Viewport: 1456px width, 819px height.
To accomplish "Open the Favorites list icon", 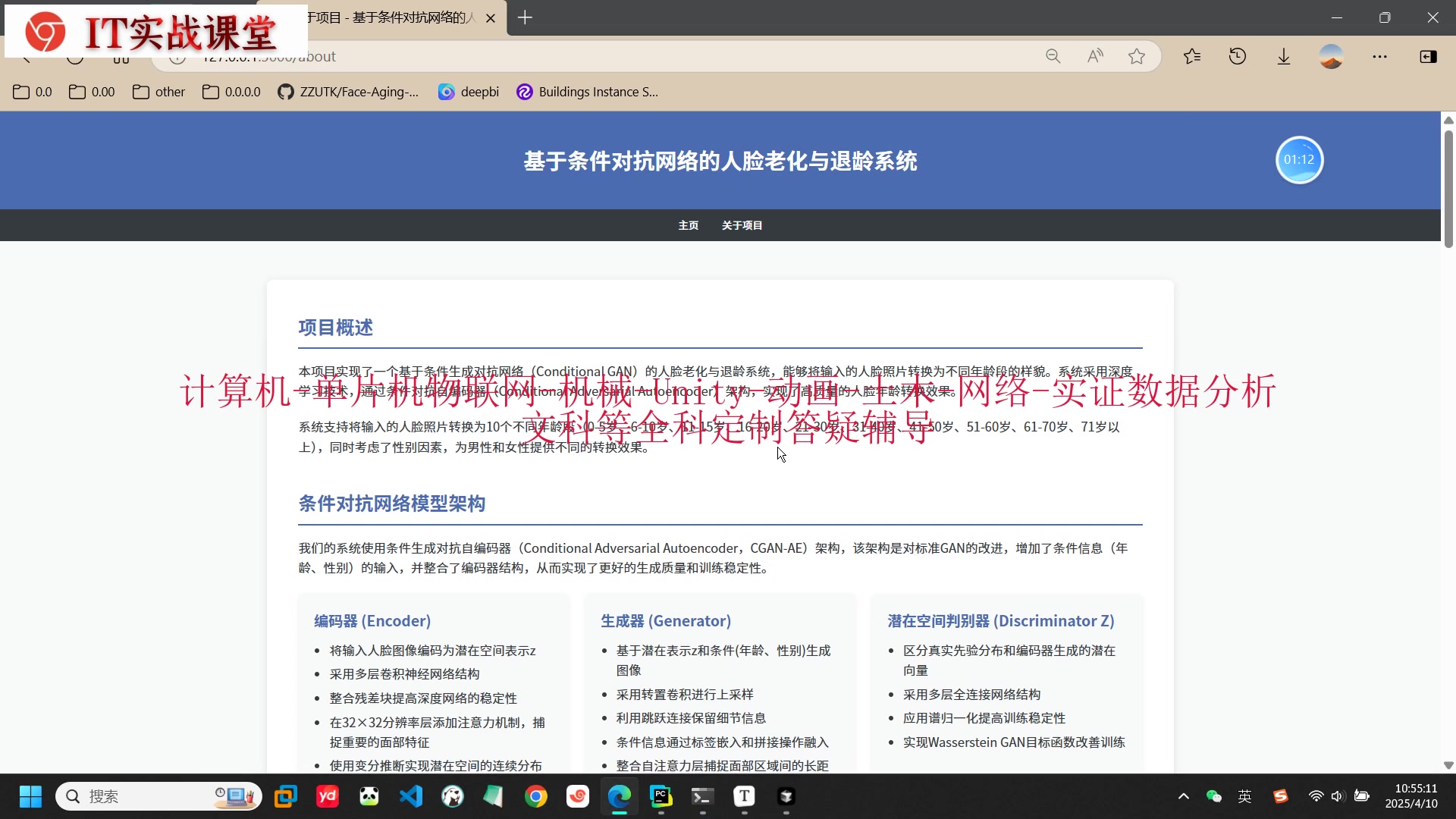I will coord(1192,56).
